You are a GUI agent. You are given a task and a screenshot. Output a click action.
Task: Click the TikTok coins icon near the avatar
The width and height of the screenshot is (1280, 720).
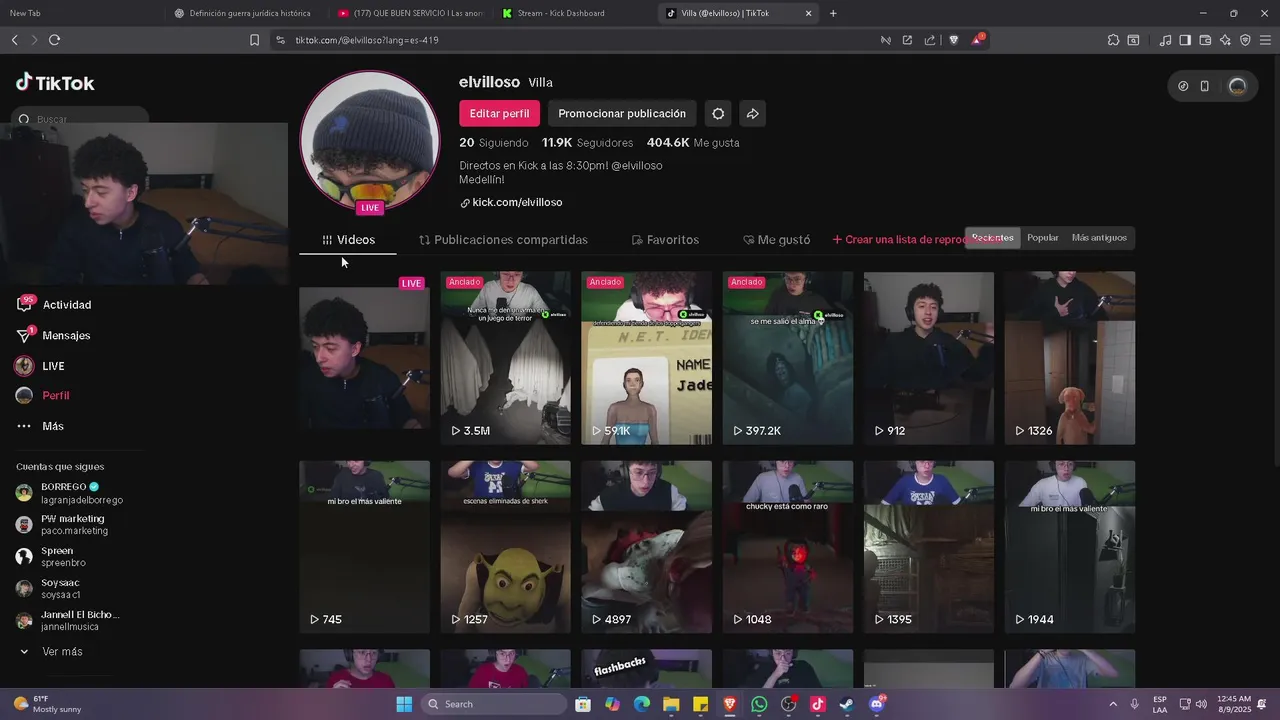coord(1183,86)
